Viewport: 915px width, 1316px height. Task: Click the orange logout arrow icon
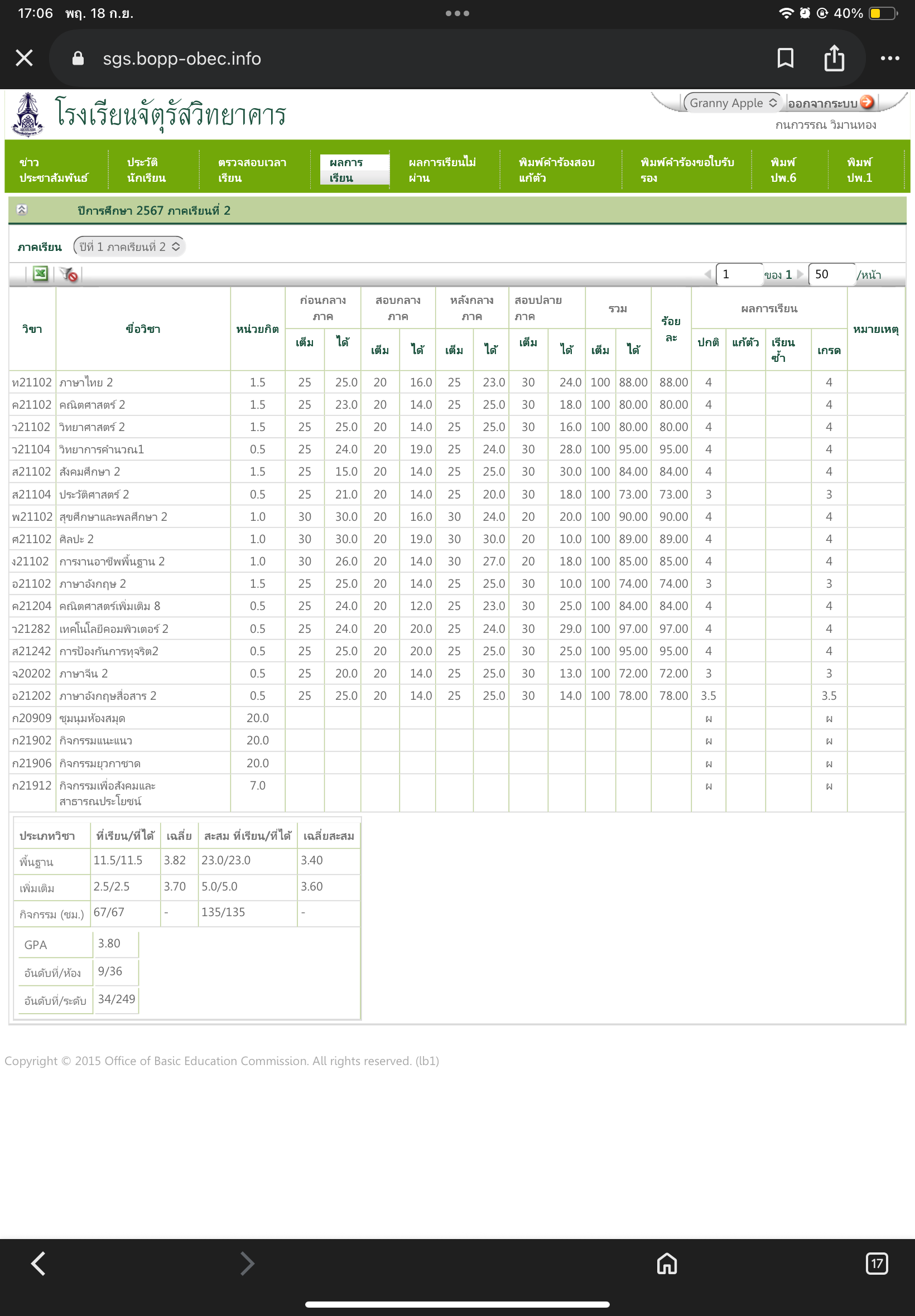pos(867,102)
